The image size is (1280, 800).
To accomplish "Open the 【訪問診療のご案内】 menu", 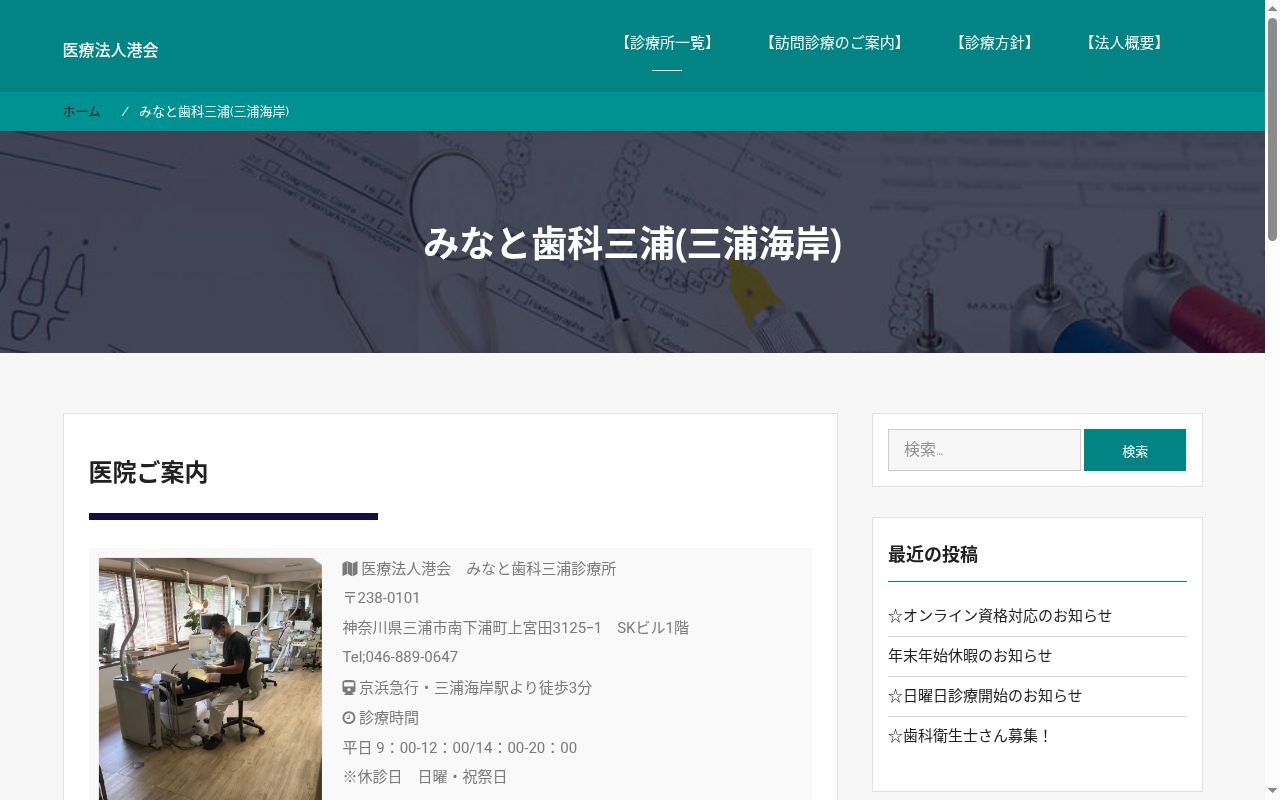I will [x=835, y=43].
